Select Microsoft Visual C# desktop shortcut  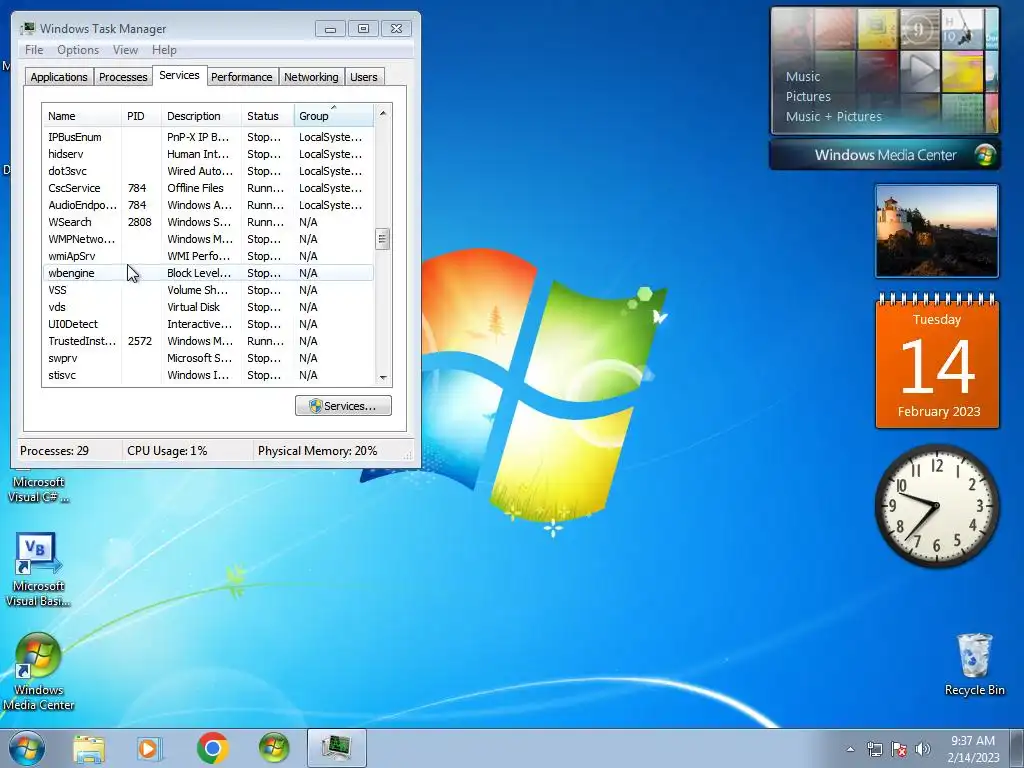38,488
